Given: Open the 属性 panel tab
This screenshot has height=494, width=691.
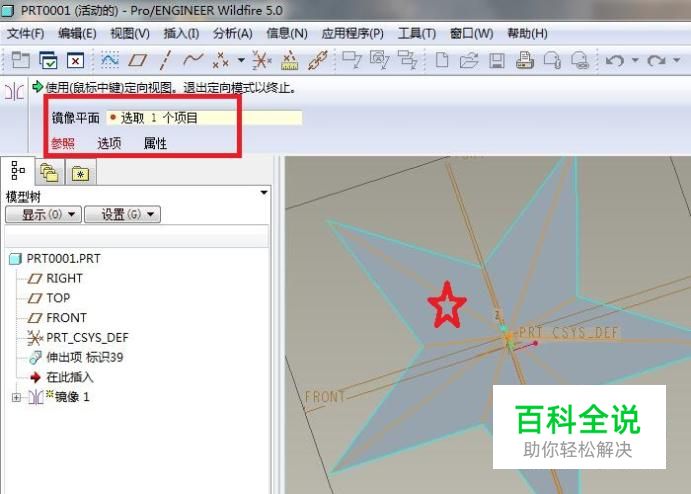Looking at the screenshot, I should click(x=155, y=143).
